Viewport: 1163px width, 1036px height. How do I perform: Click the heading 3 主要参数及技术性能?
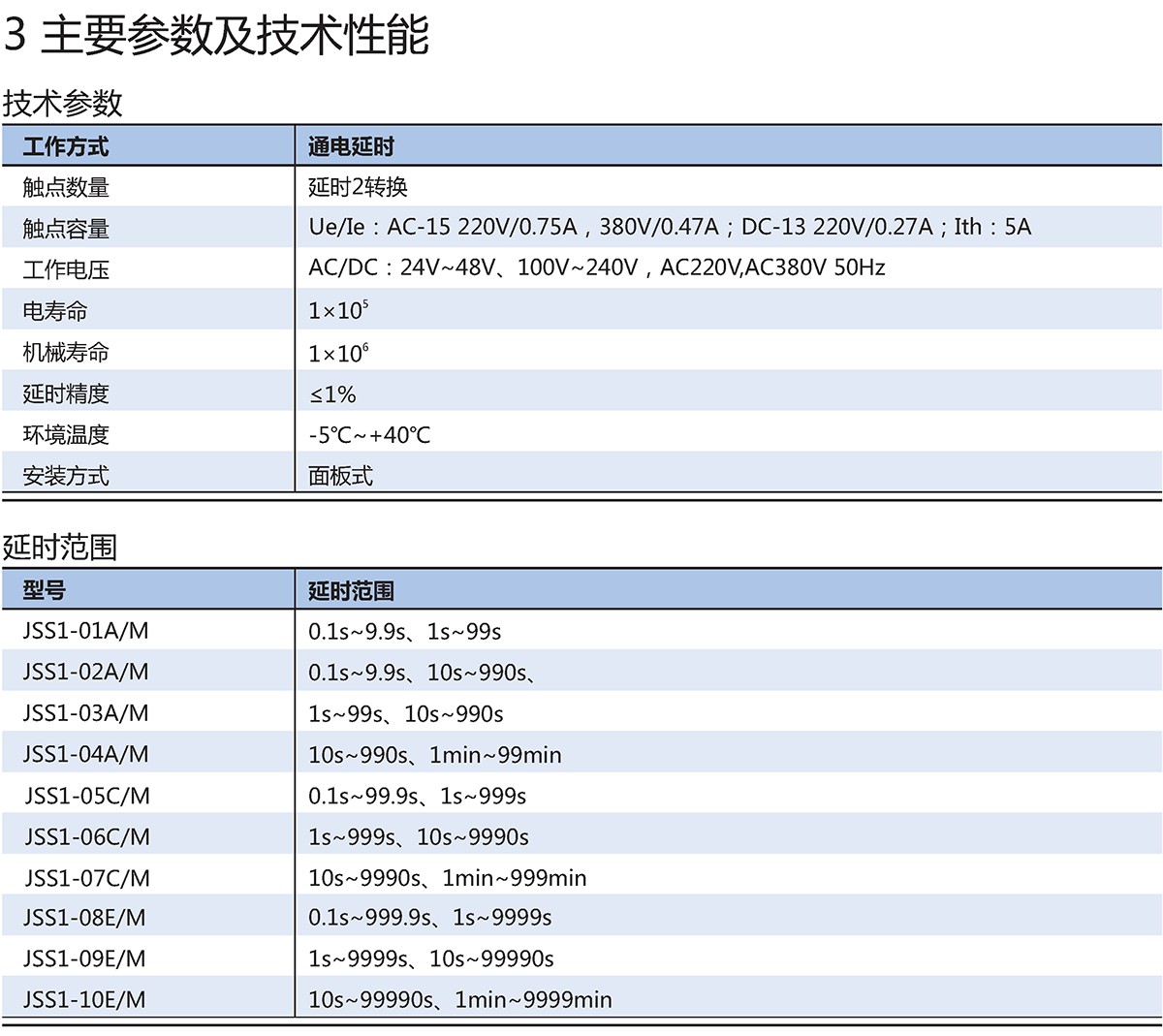tap(216, 36)
